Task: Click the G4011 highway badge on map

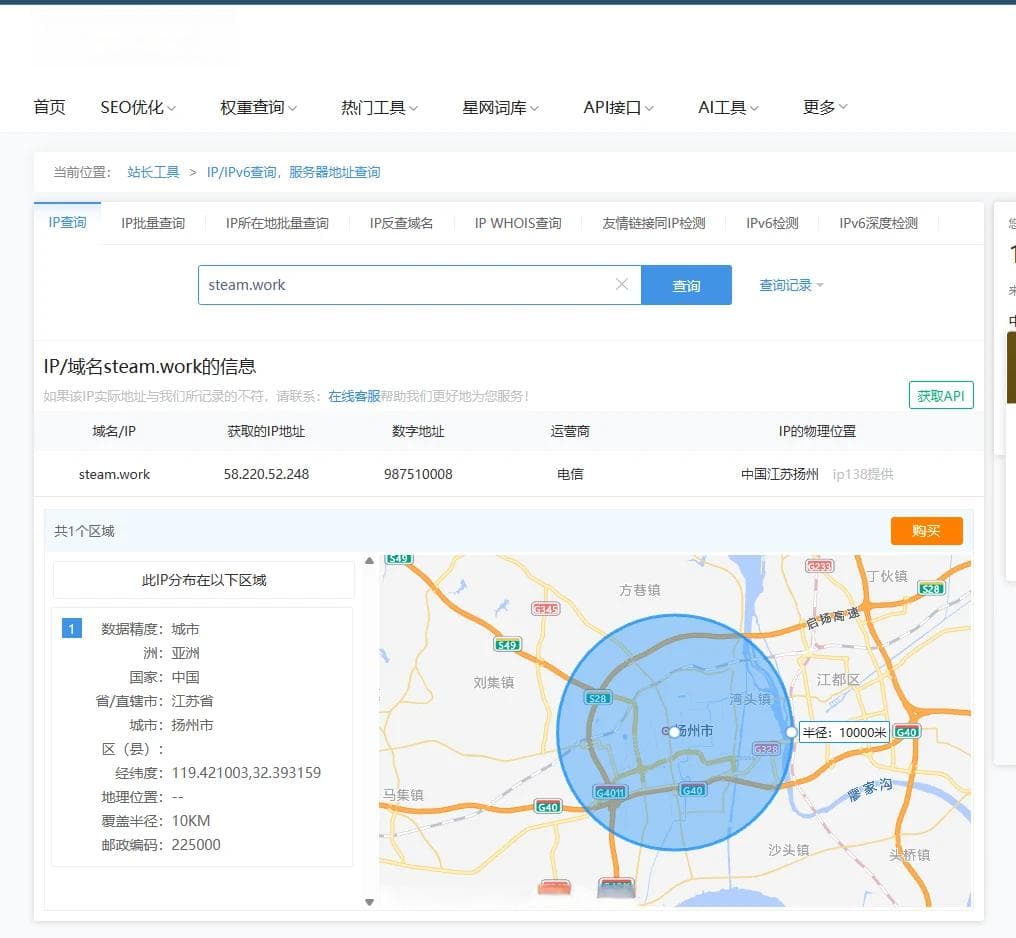Action: coord(610,792)
